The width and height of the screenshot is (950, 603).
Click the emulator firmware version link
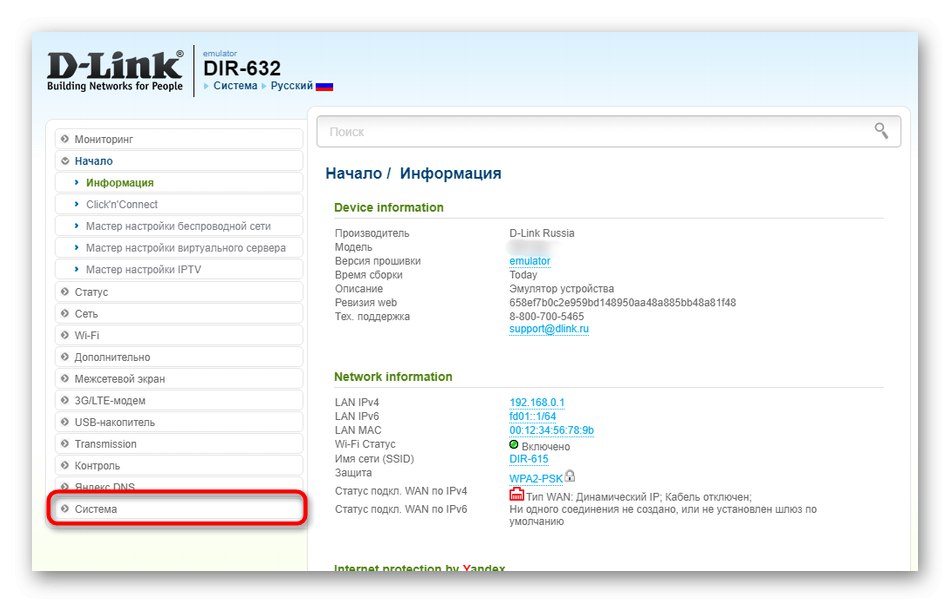(x=530, y=261)
